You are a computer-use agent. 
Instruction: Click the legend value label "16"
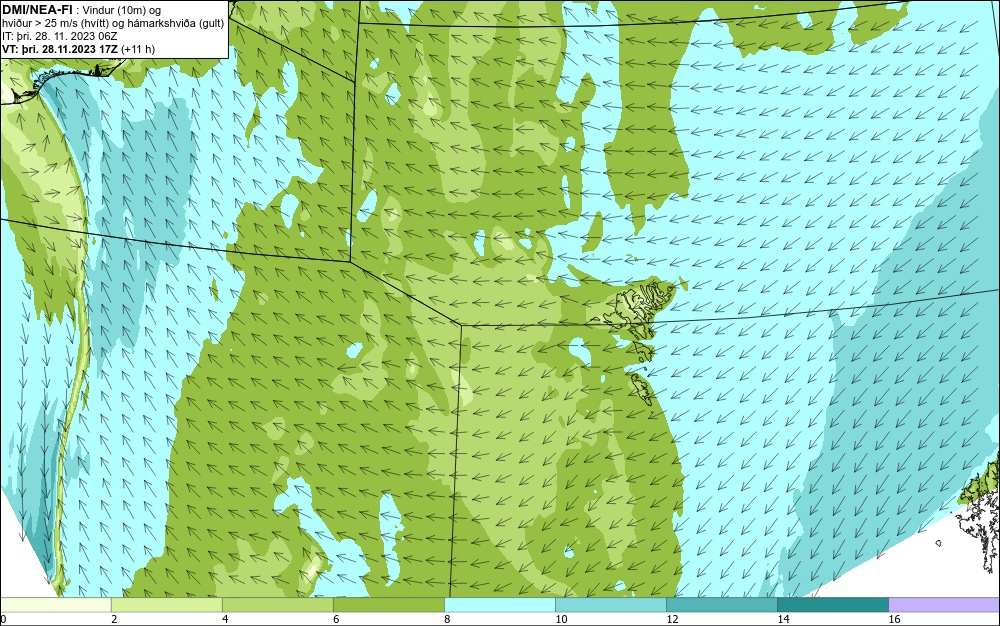click(x=894, y=619)
